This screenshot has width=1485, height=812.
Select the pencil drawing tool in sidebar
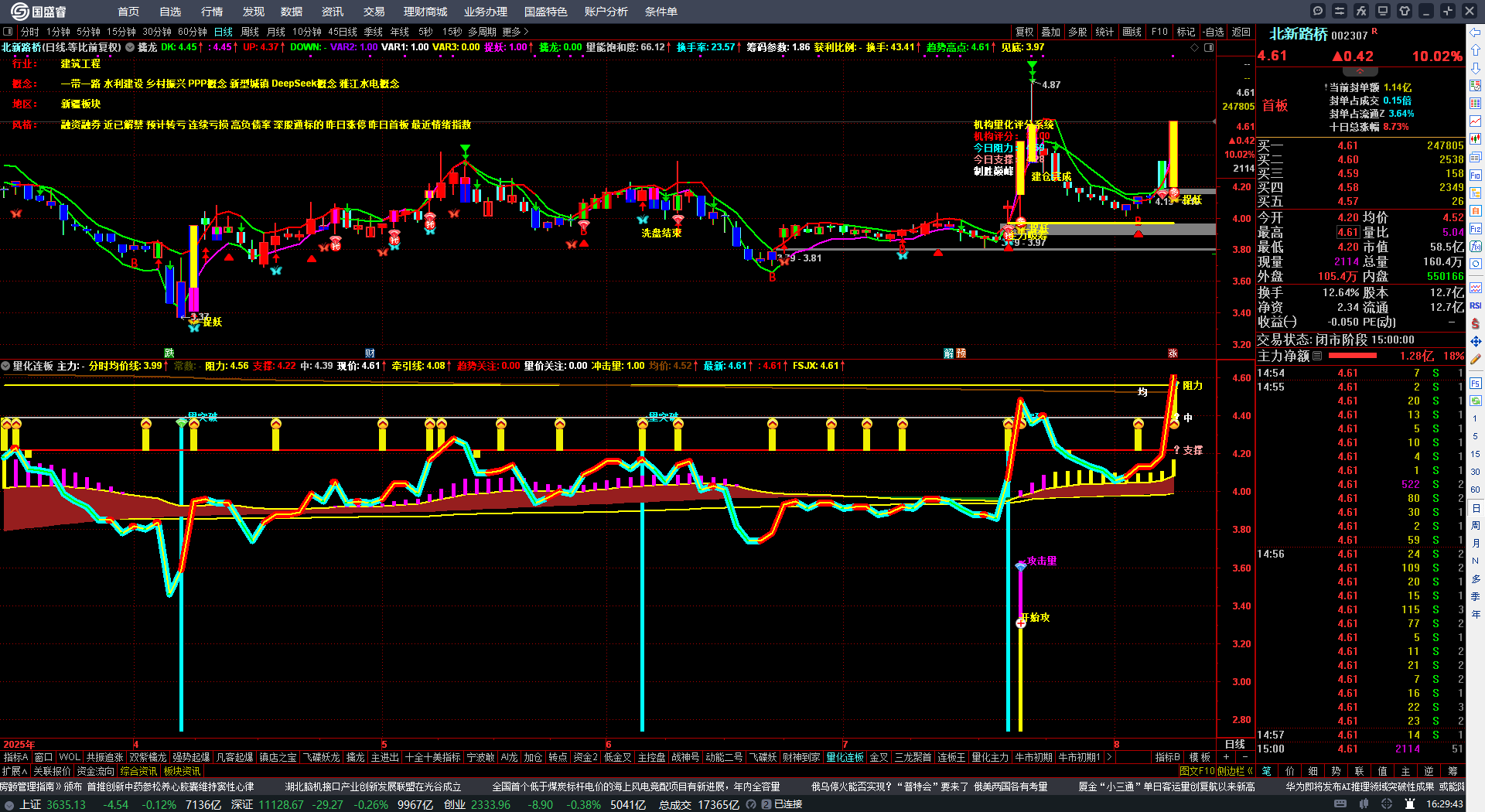pos(1476,359)
